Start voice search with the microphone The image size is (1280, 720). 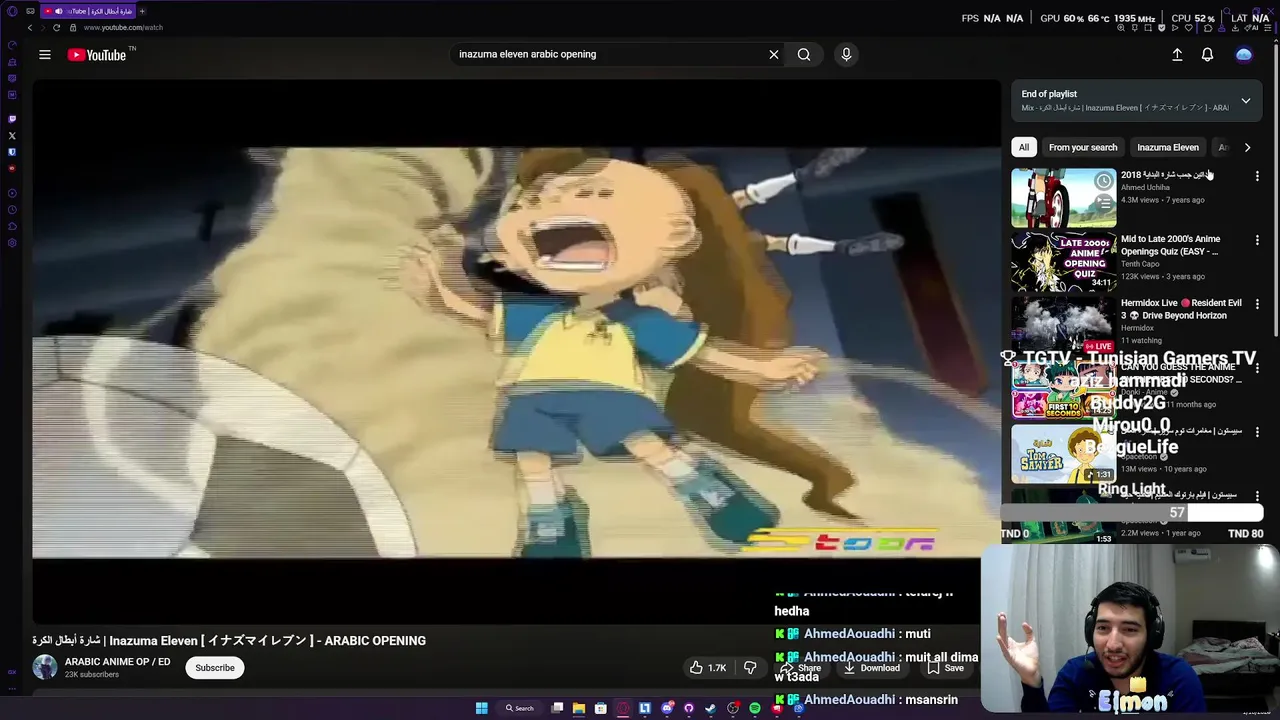pos(846,55)
